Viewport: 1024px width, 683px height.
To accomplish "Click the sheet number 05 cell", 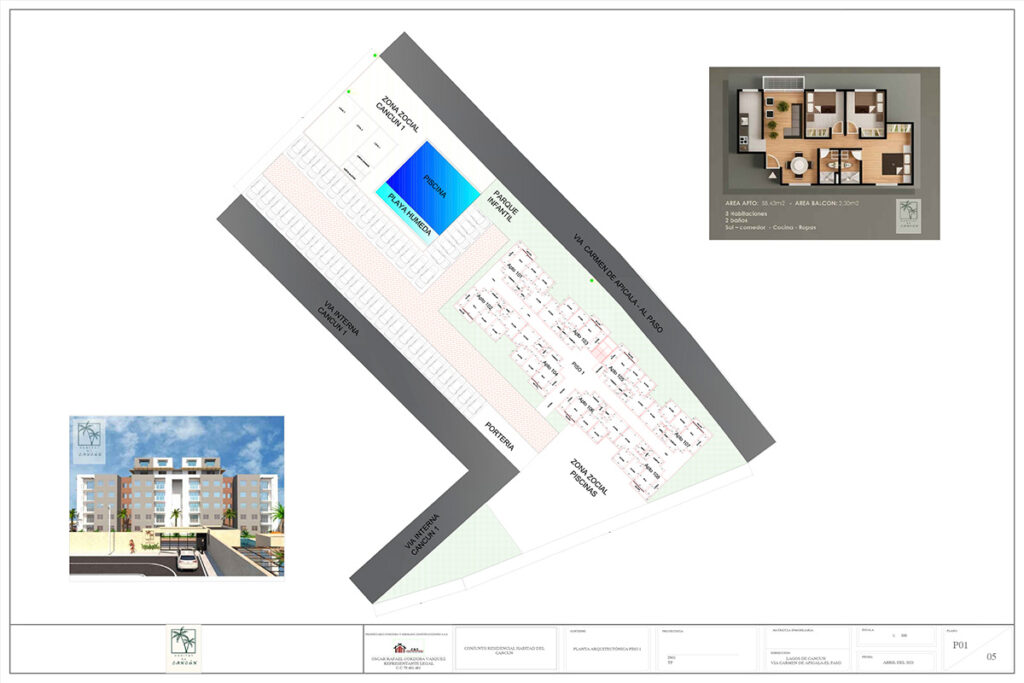I will [x=991, y=657].
